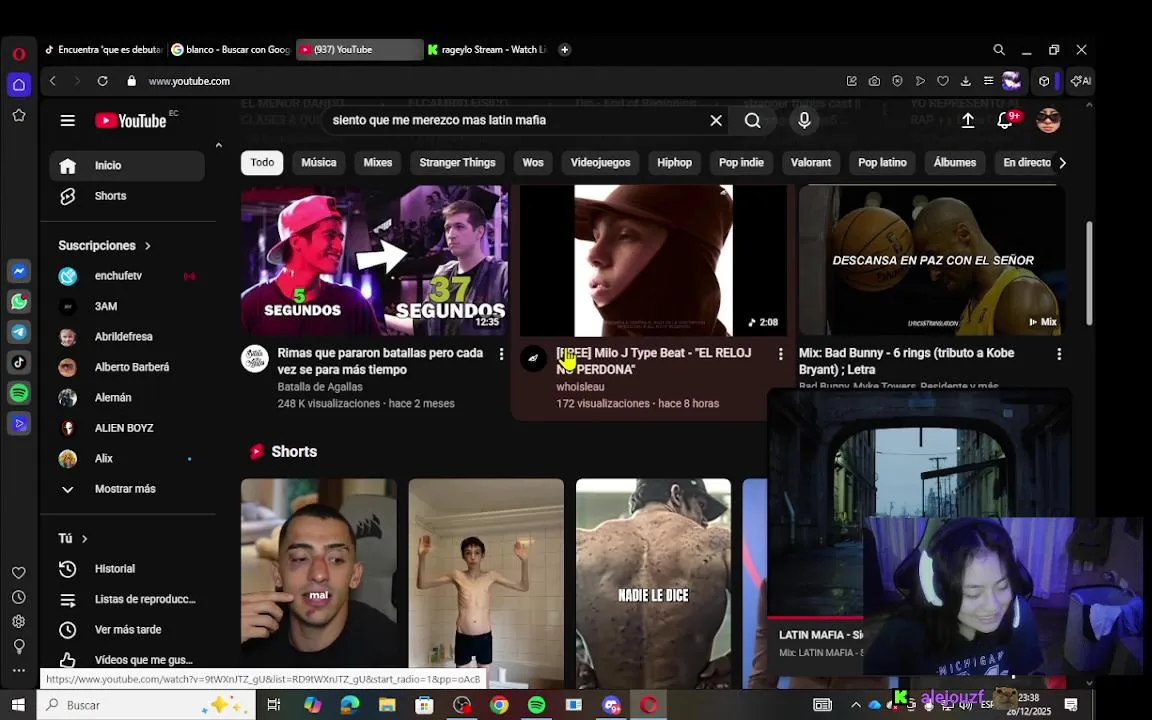Select the Valorant chip

pos(810,163)
